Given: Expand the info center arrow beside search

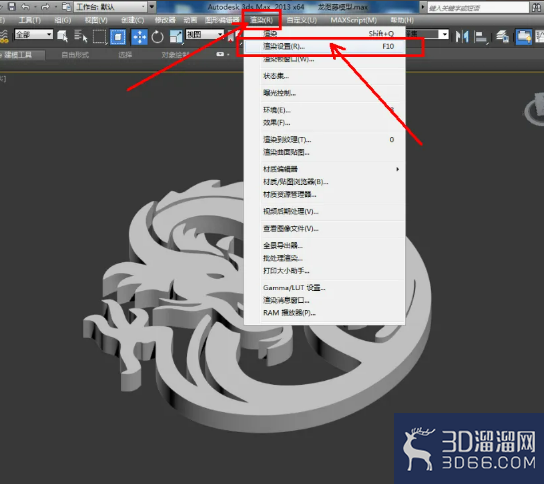Looking at the screenshot, I should pos(423,7).
